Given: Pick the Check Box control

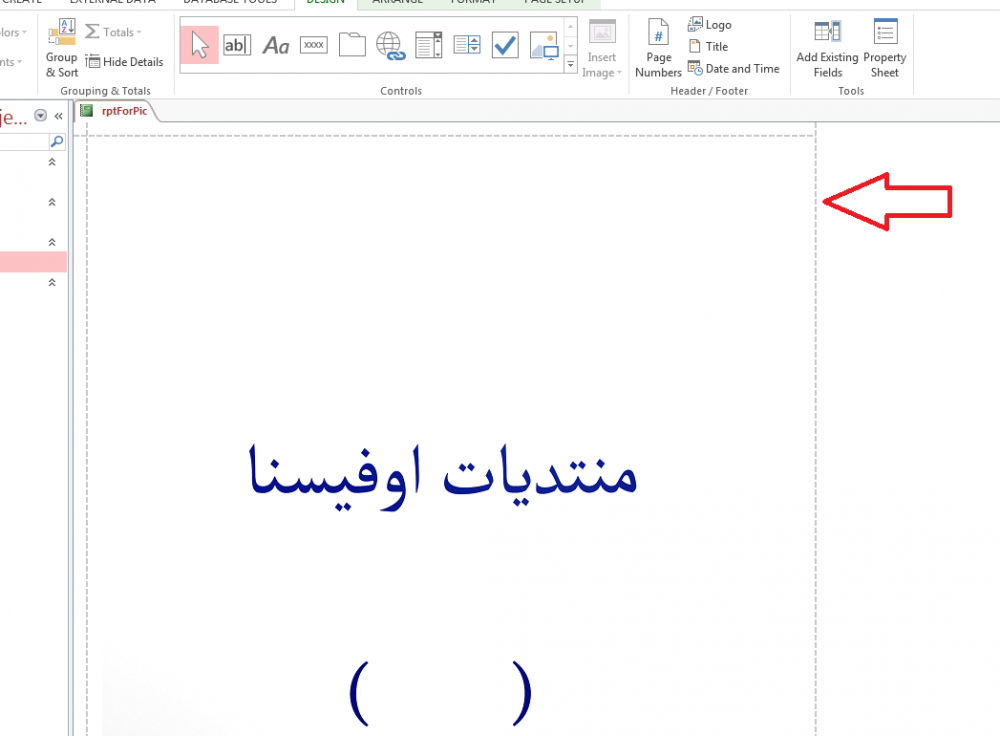Looking at the screenshot, I should coord(505,45).
